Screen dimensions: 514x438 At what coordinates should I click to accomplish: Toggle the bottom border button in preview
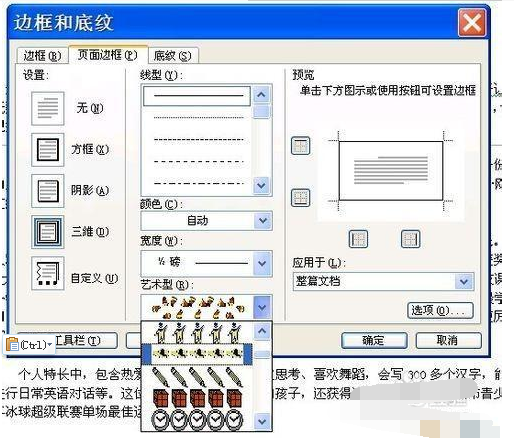300,198
